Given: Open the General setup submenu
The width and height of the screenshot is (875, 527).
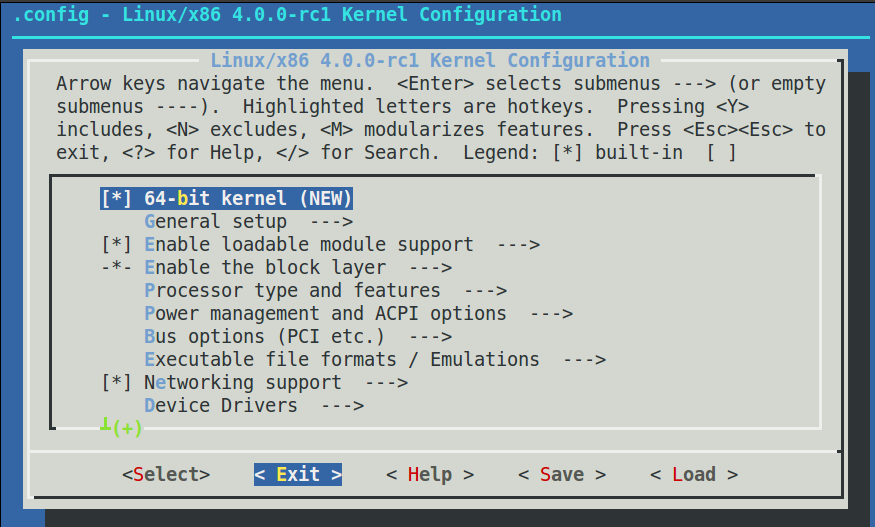Looking at the screenshot, I should point(215,221).
